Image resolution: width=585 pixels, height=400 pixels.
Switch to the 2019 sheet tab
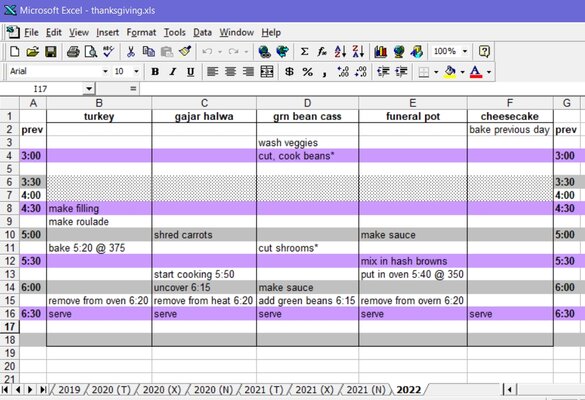point(69,390)
